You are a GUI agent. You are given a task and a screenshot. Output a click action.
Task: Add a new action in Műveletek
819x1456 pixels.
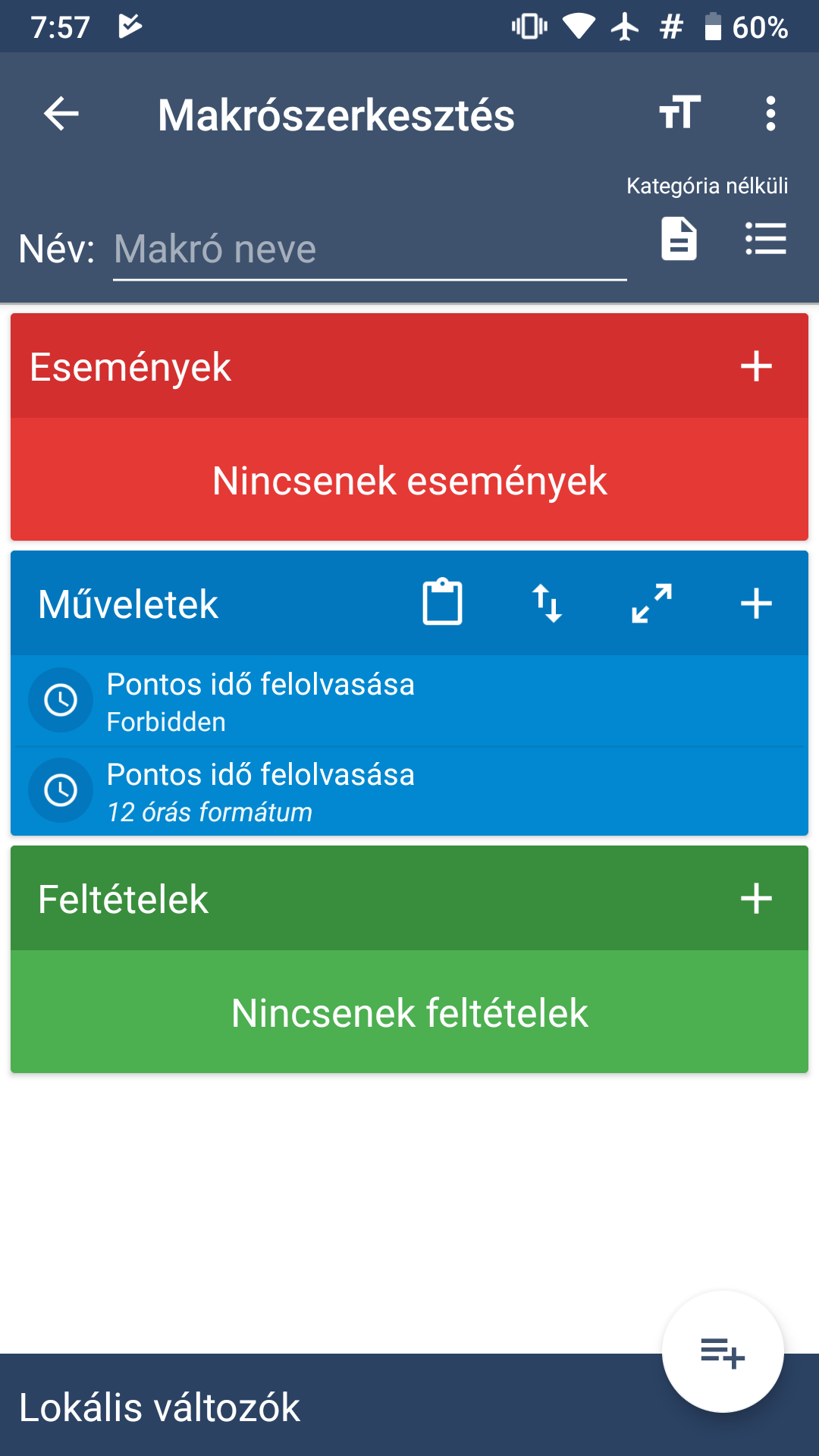click(756, 604)
